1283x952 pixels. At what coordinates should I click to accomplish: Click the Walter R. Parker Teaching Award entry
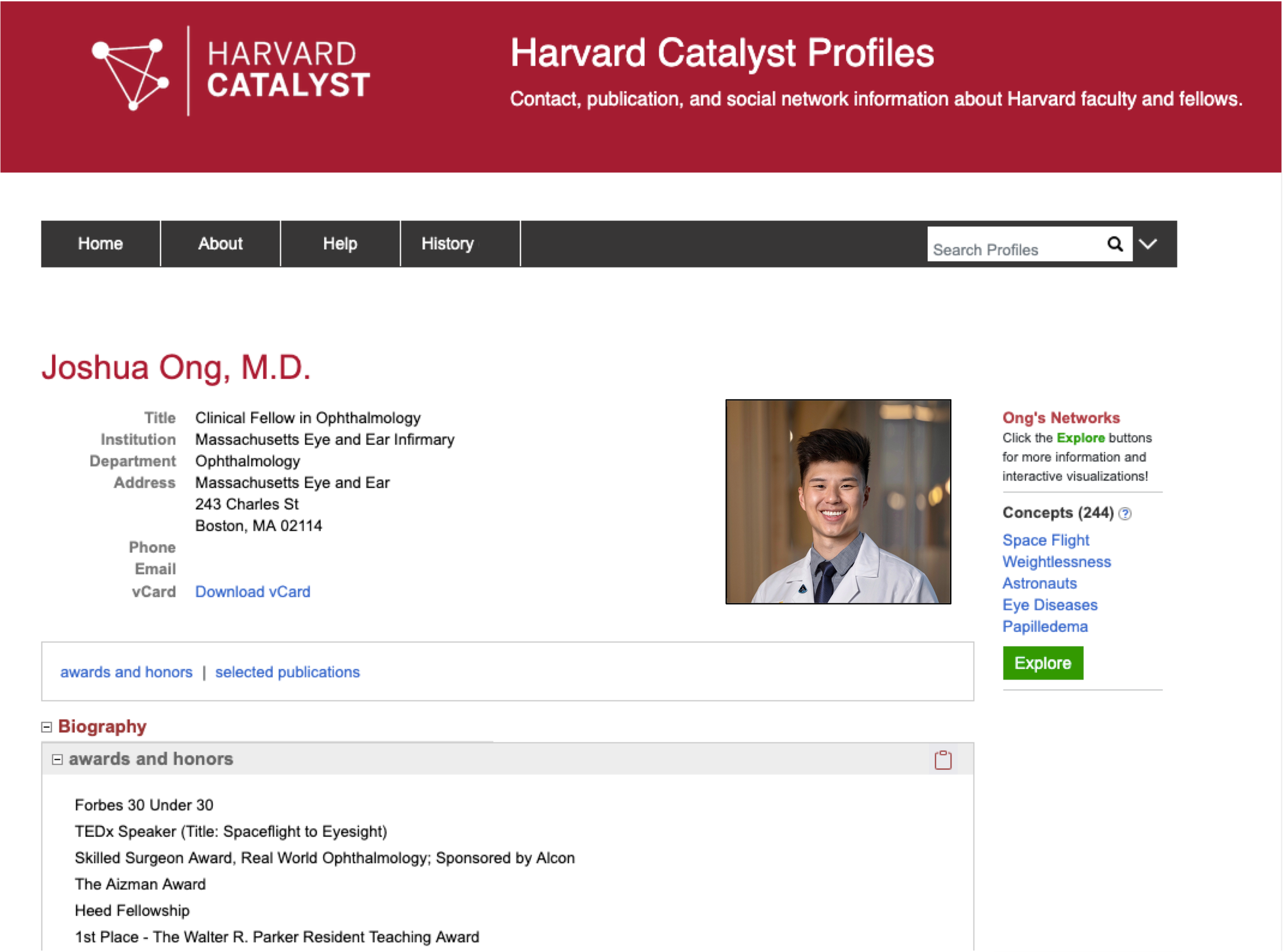click(x=277, y=938)
